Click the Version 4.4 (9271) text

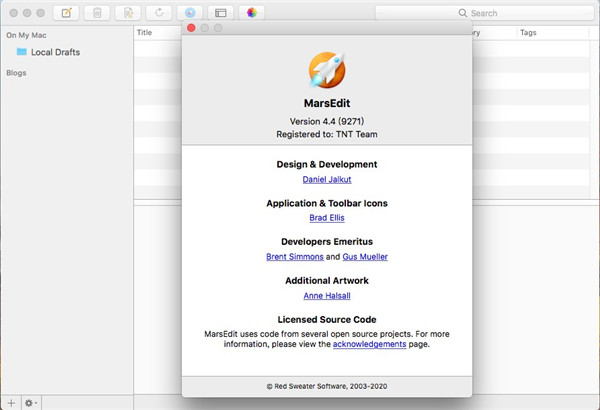coord(327,121)
